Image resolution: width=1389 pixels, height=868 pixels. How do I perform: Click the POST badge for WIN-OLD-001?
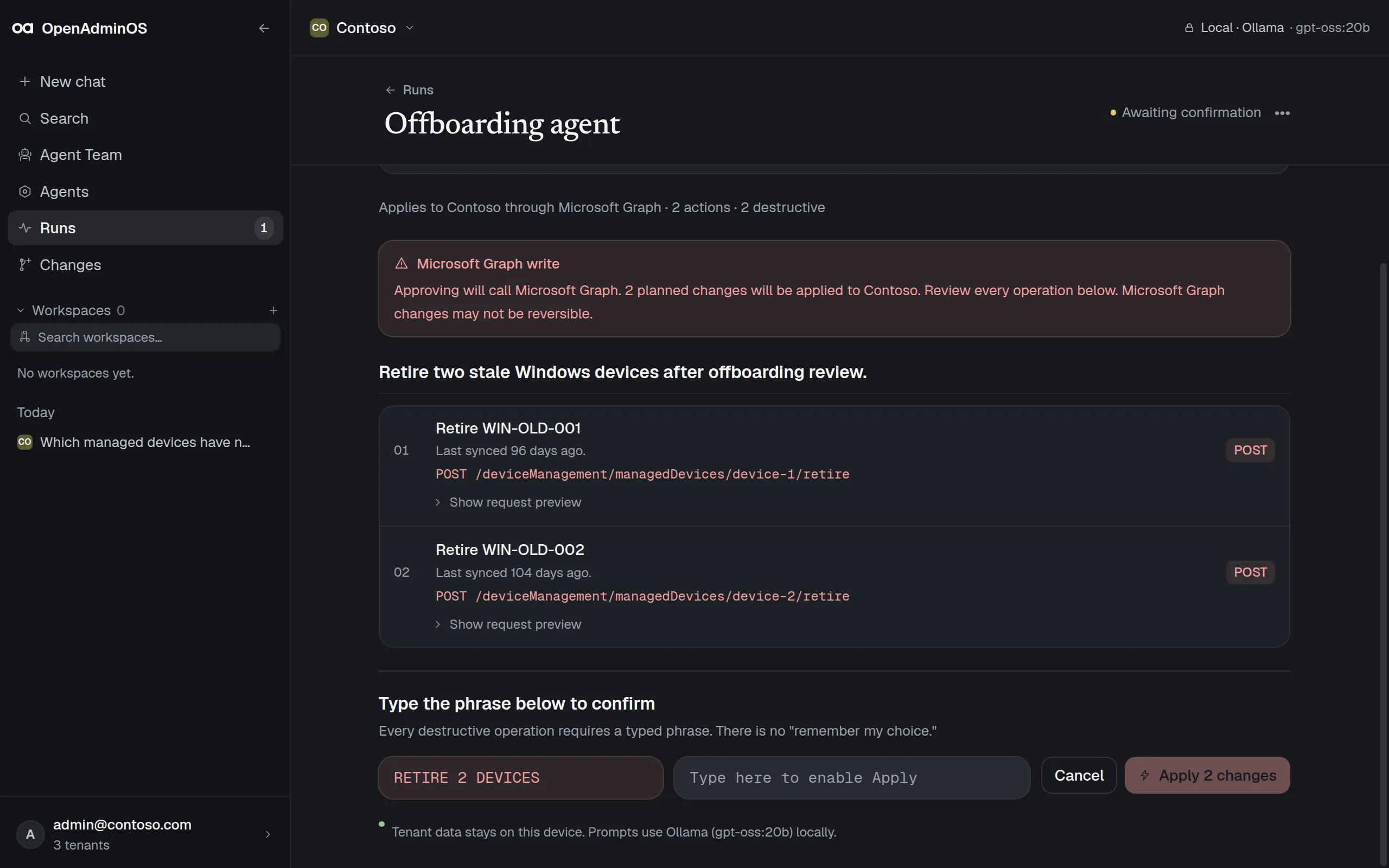coord(1250,450)
